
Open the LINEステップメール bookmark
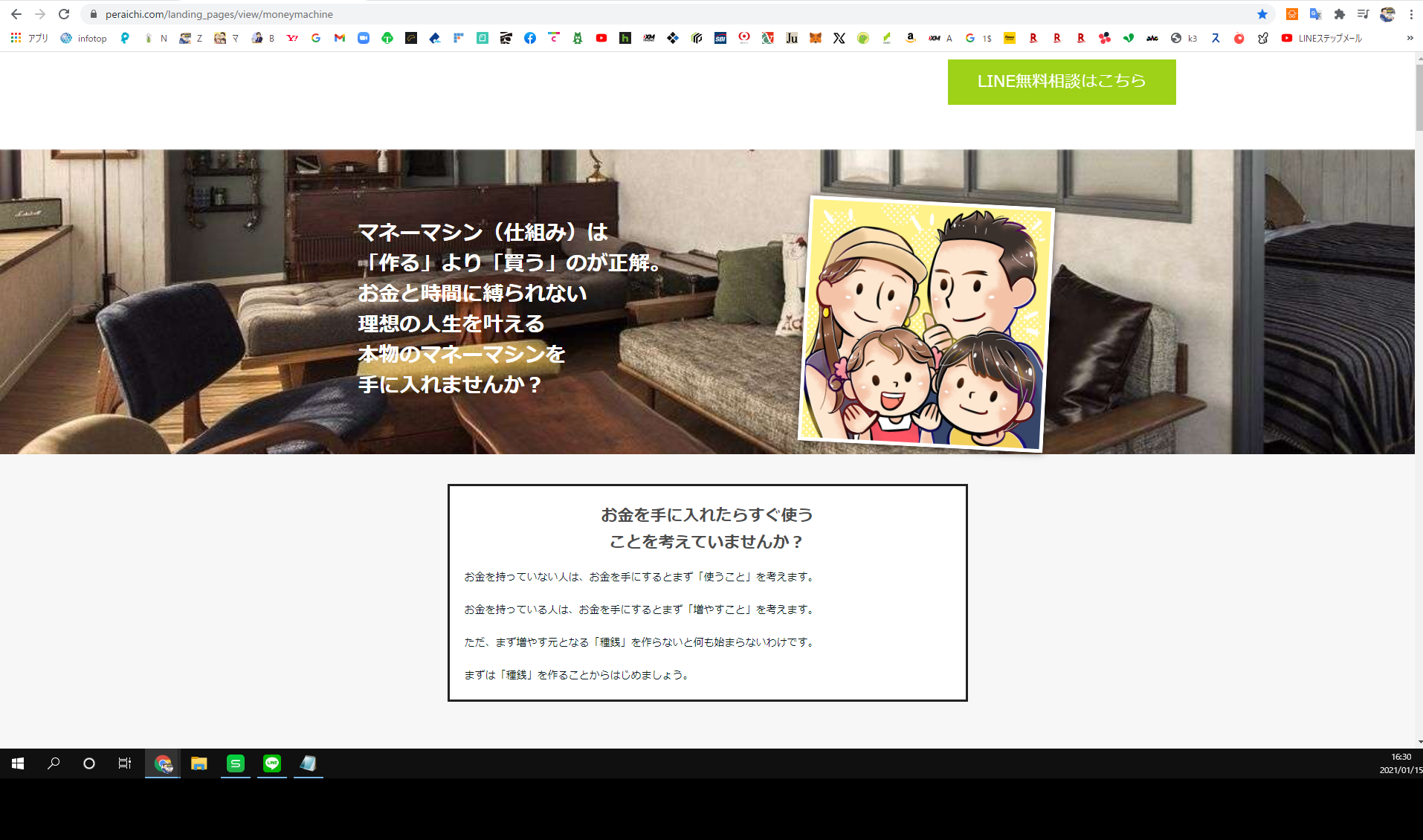[1322, 38]
